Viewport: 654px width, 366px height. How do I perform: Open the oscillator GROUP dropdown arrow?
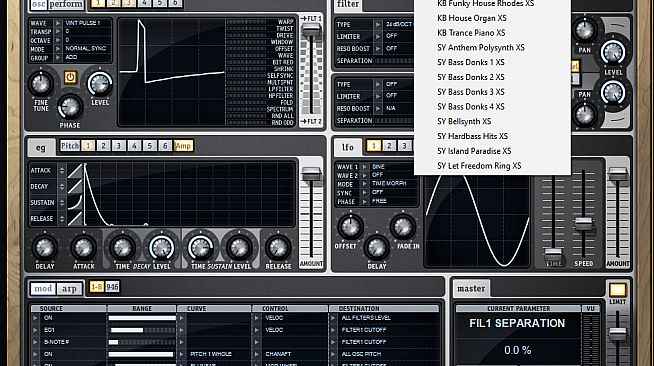click(58, 58)
